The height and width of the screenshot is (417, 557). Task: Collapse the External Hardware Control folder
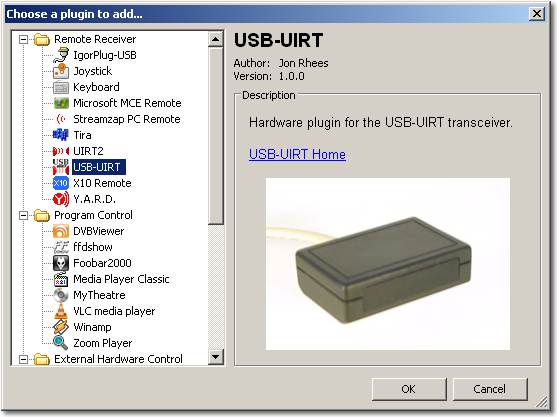[23, 359]
